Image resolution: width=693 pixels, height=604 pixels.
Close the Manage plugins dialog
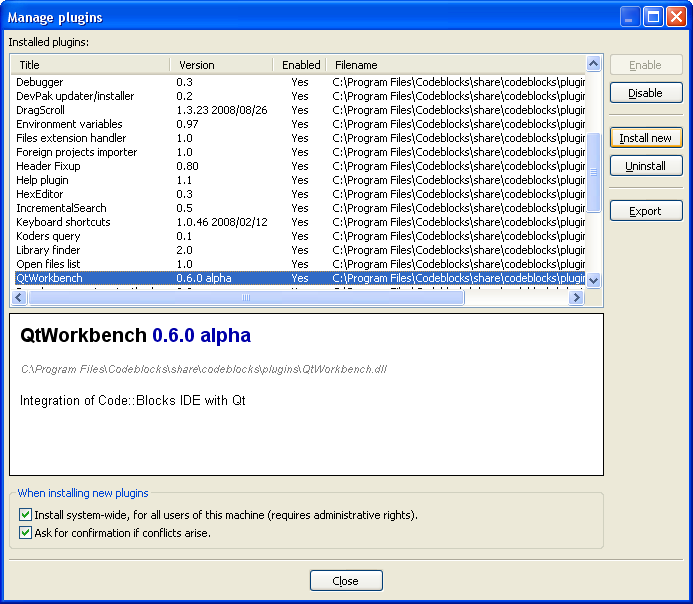coord(346,581)
